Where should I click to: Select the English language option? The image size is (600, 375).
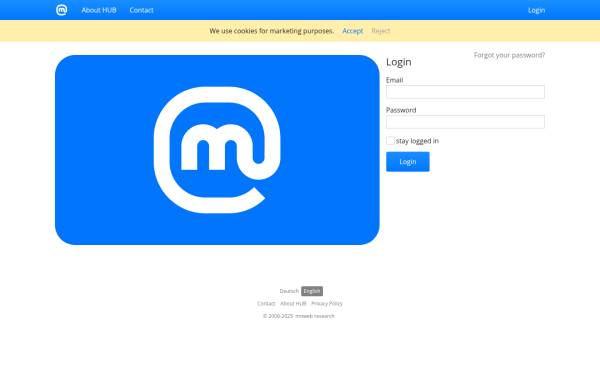pyautogui.click(x=312, y=291)
